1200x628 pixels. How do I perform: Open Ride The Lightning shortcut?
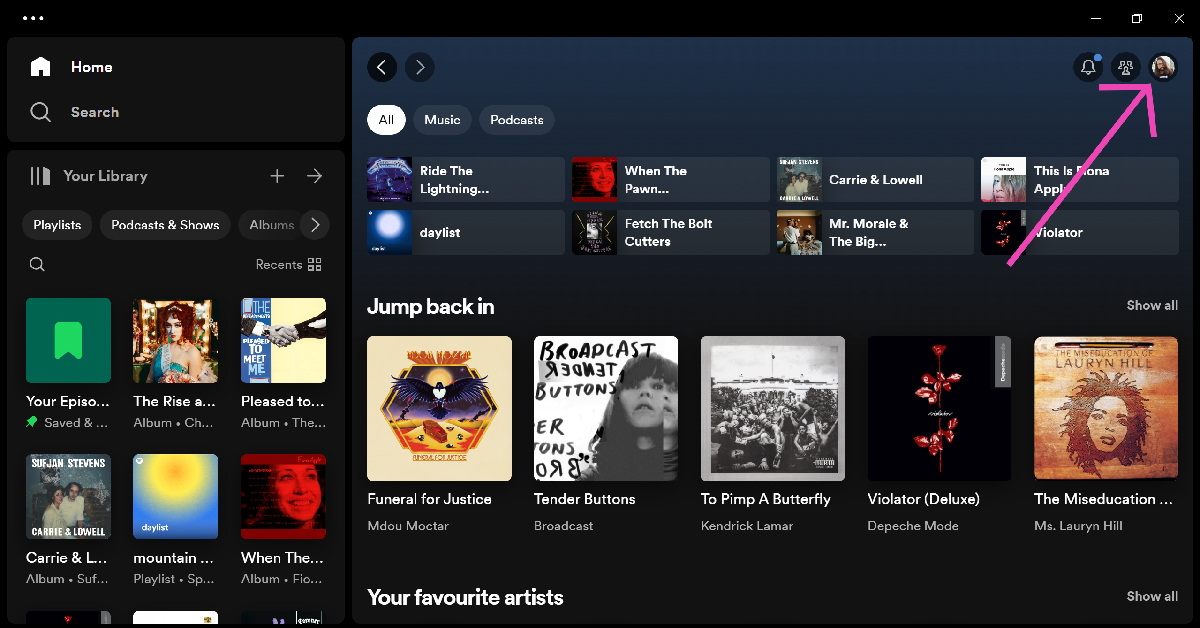466,180
